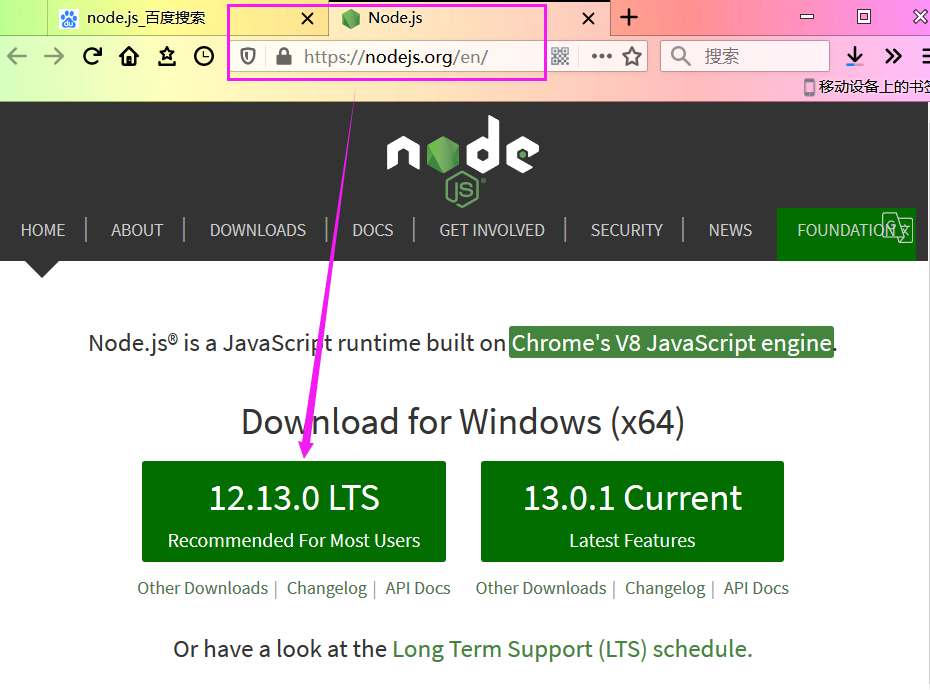Open the Long Term Support (LTS) schedule link
The width and height of the screenshot is (930, 690).
click(x=572, y=649)
